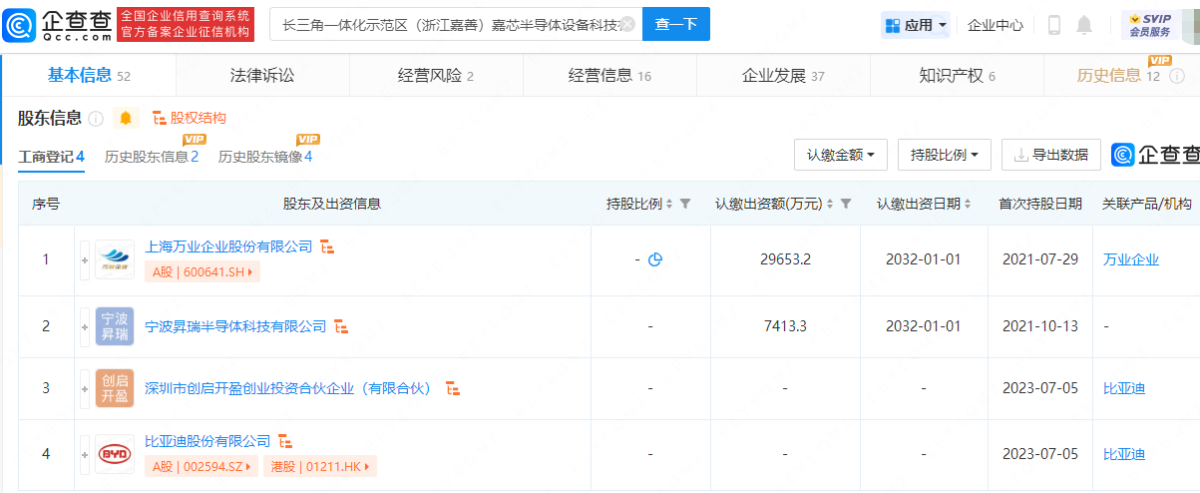
Task: Switch to 经营信息 tab
Action: coord(609,75)
